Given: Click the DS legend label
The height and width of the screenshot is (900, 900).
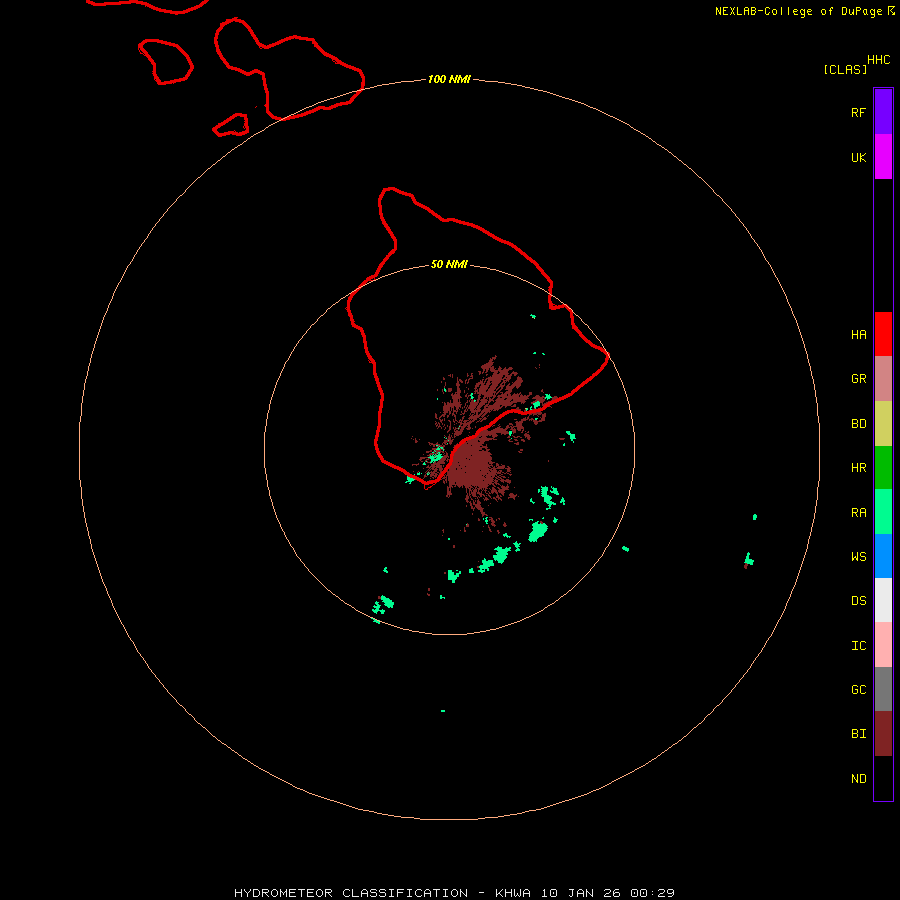Looking at the screenshot, I should [x=858, y=600].
